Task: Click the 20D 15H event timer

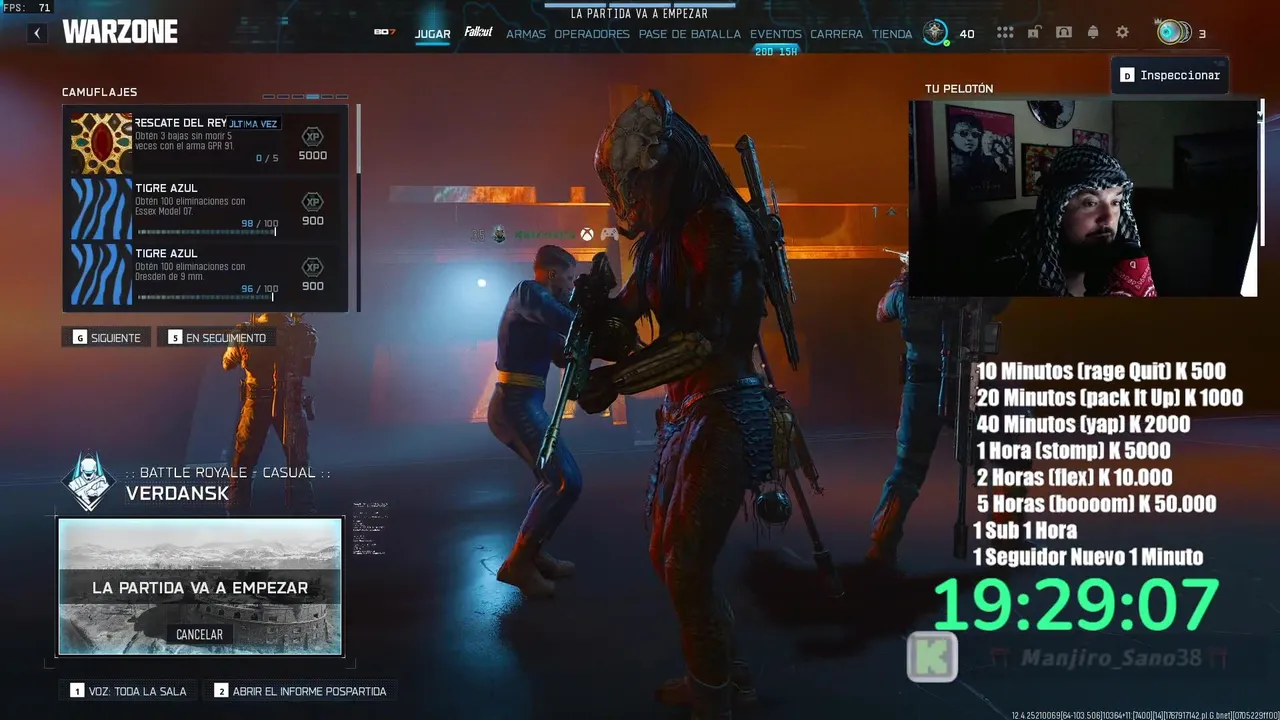Action: [x=776, y=51]
